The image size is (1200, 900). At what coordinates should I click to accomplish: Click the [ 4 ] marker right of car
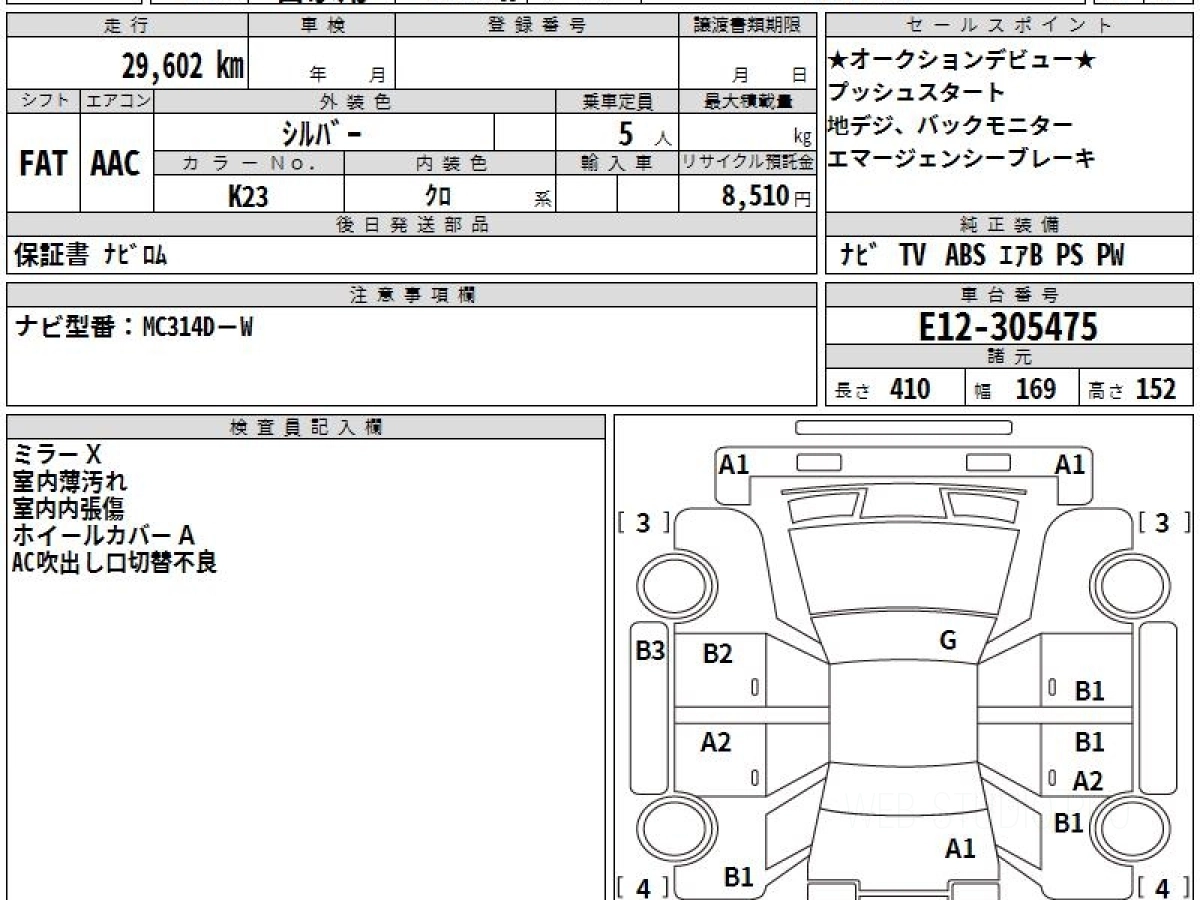[x=1163, y=887]
